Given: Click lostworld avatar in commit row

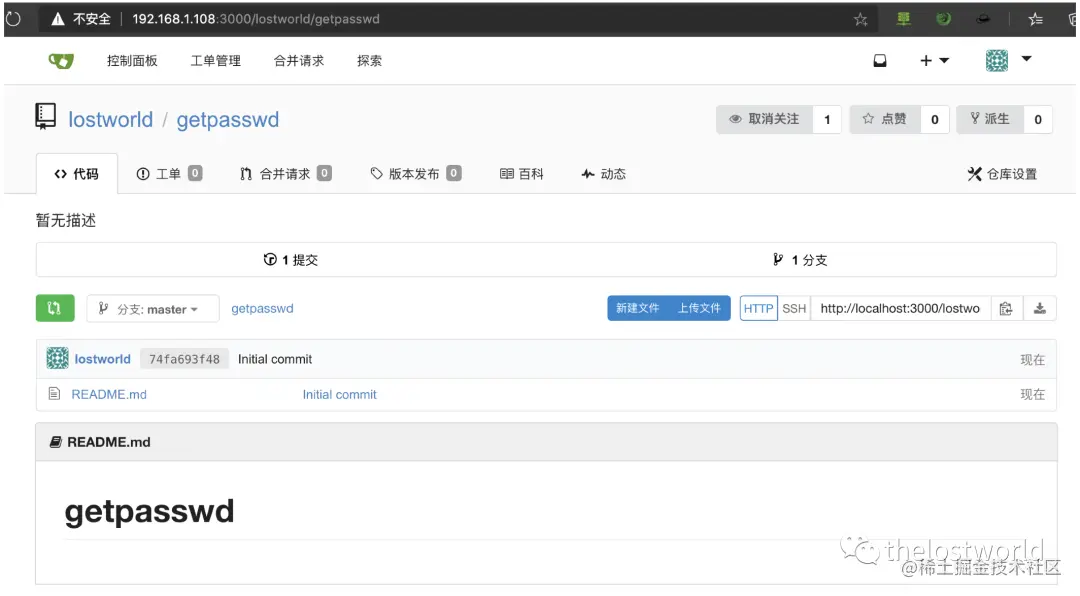Looking at the screenshot, I should (57, 358).
